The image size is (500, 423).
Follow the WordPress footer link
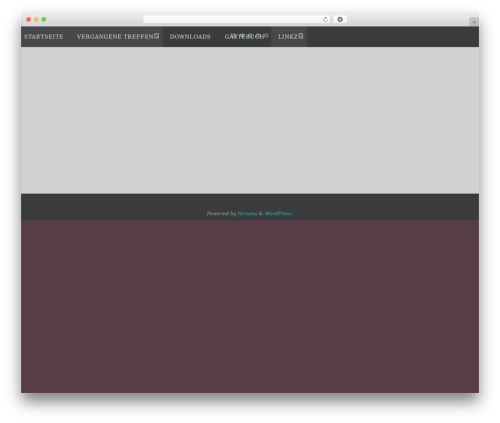pyautogui.click(x=279, y=213)
